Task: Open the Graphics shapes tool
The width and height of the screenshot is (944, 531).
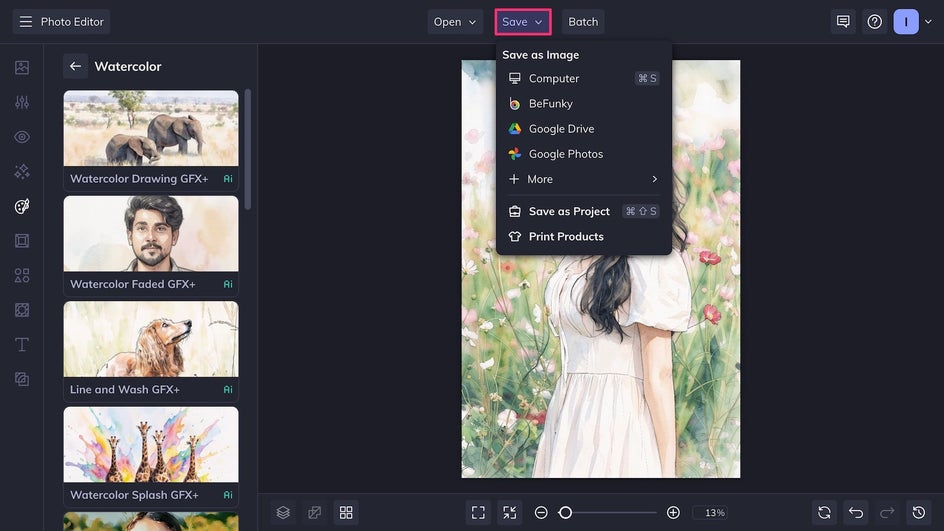Action: click(x=22, y=275)
